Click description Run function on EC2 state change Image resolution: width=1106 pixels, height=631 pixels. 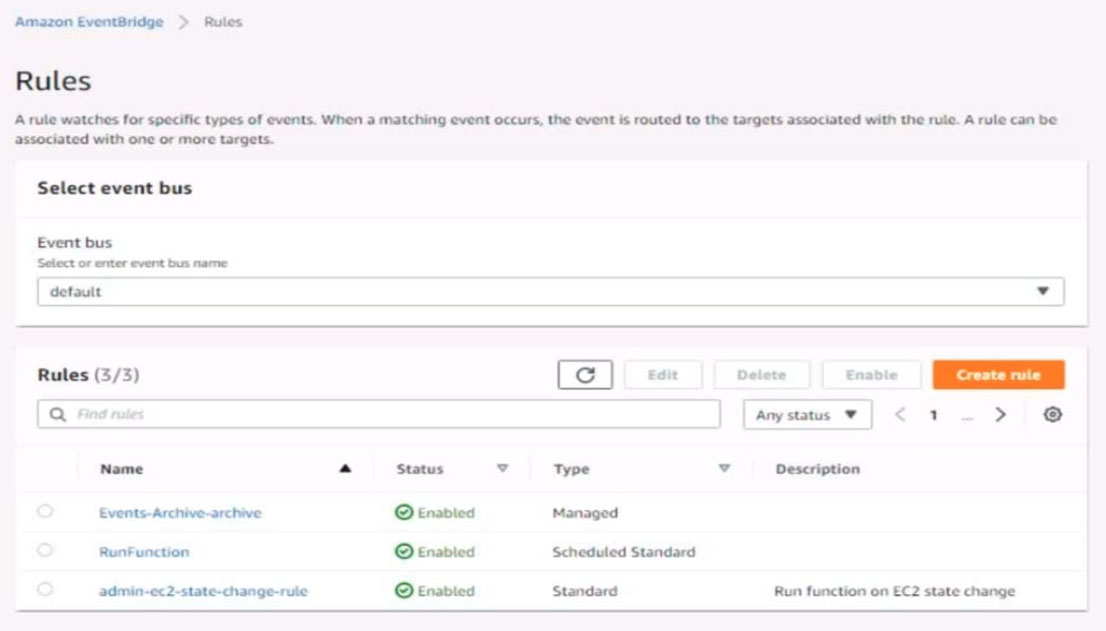click(894, 591)
